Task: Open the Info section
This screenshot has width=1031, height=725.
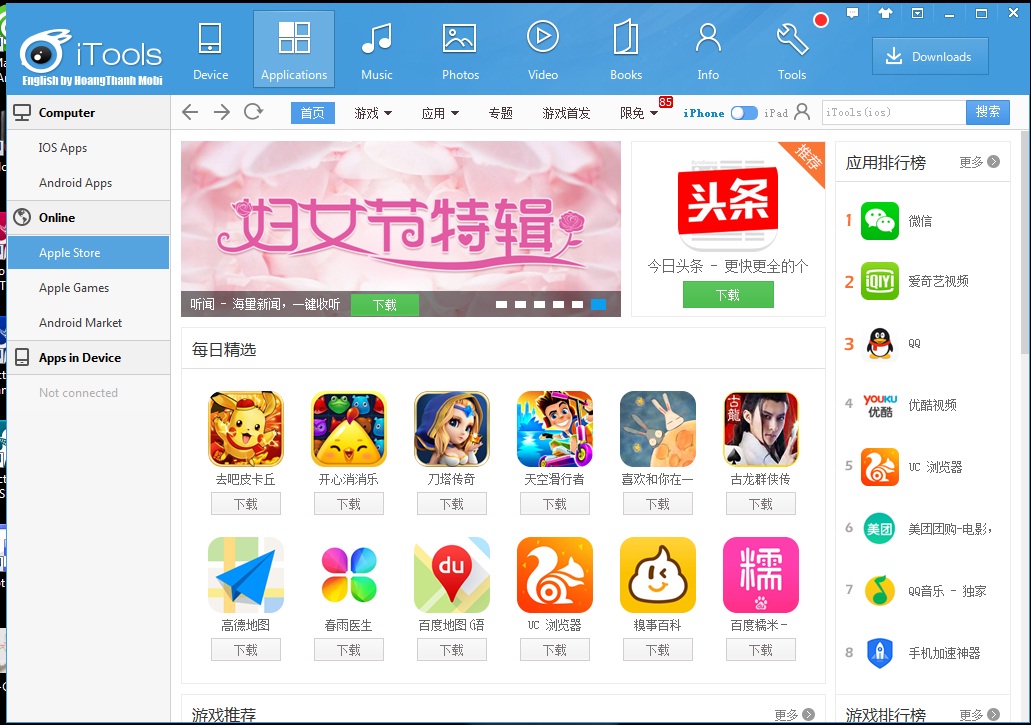Action: point(708,50)
